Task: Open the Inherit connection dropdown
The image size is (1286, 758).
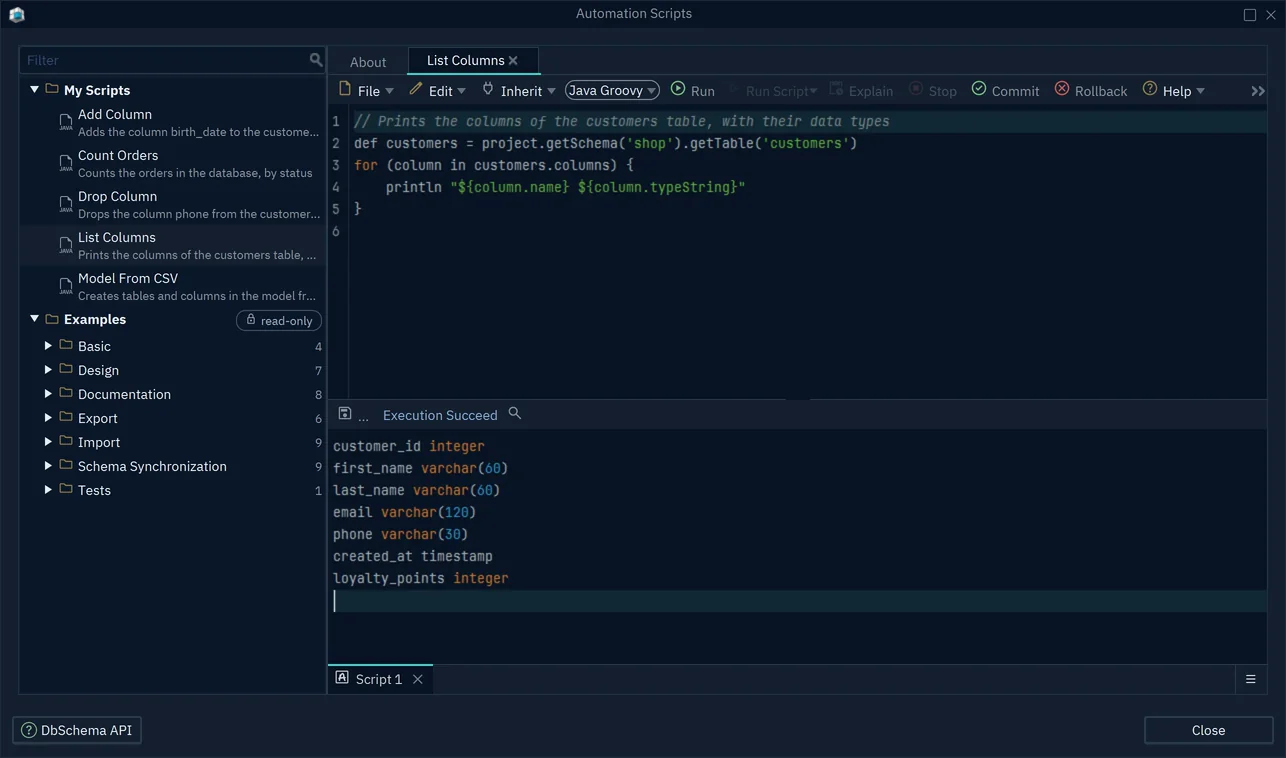Action: point(519,90)
